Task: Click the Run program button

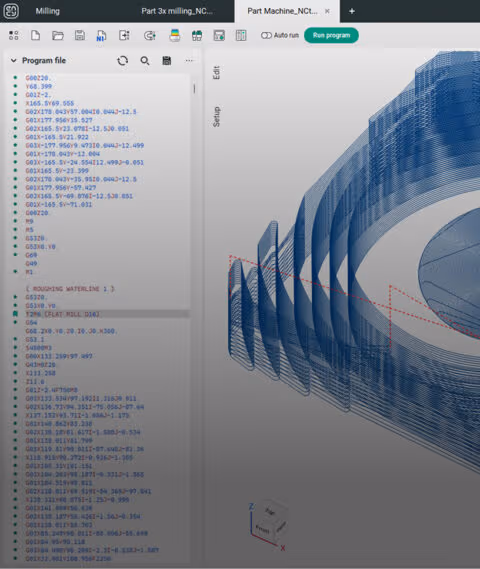Action: tap(331, 35)
